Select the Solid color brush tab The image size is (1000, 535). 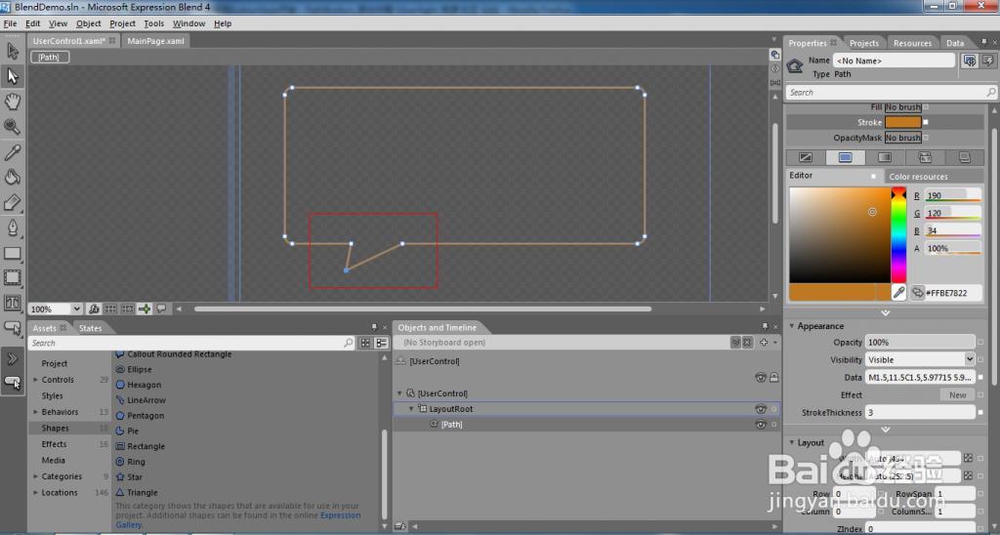tap(845, 158)
